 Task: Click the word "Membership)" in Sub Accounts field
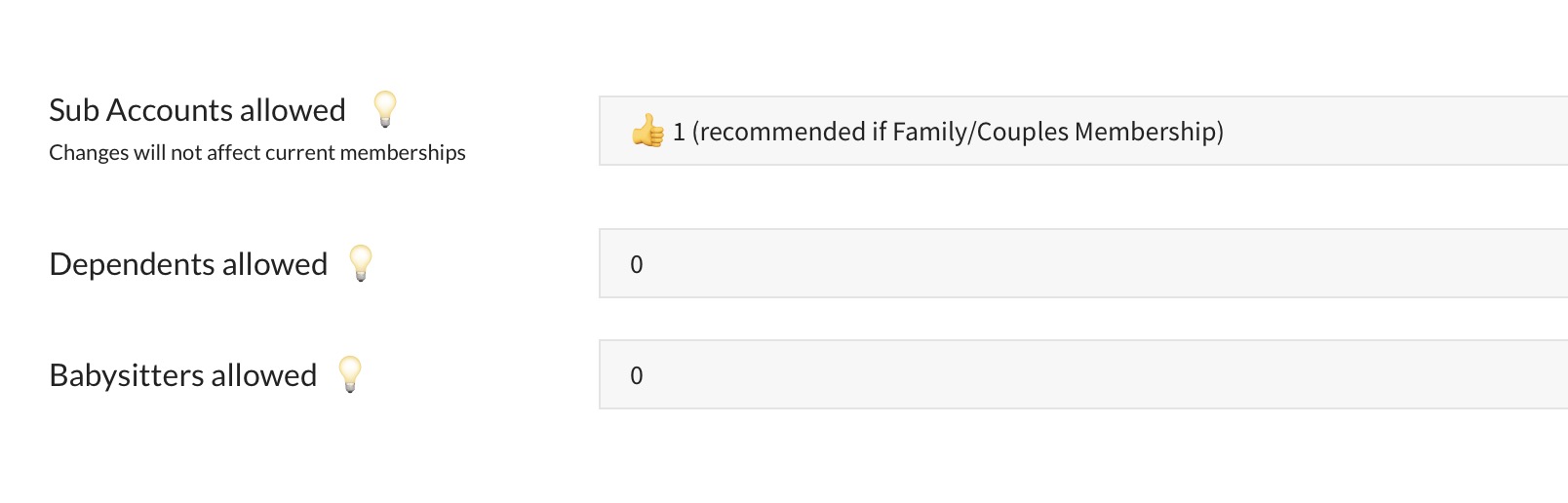(1149, 132)
